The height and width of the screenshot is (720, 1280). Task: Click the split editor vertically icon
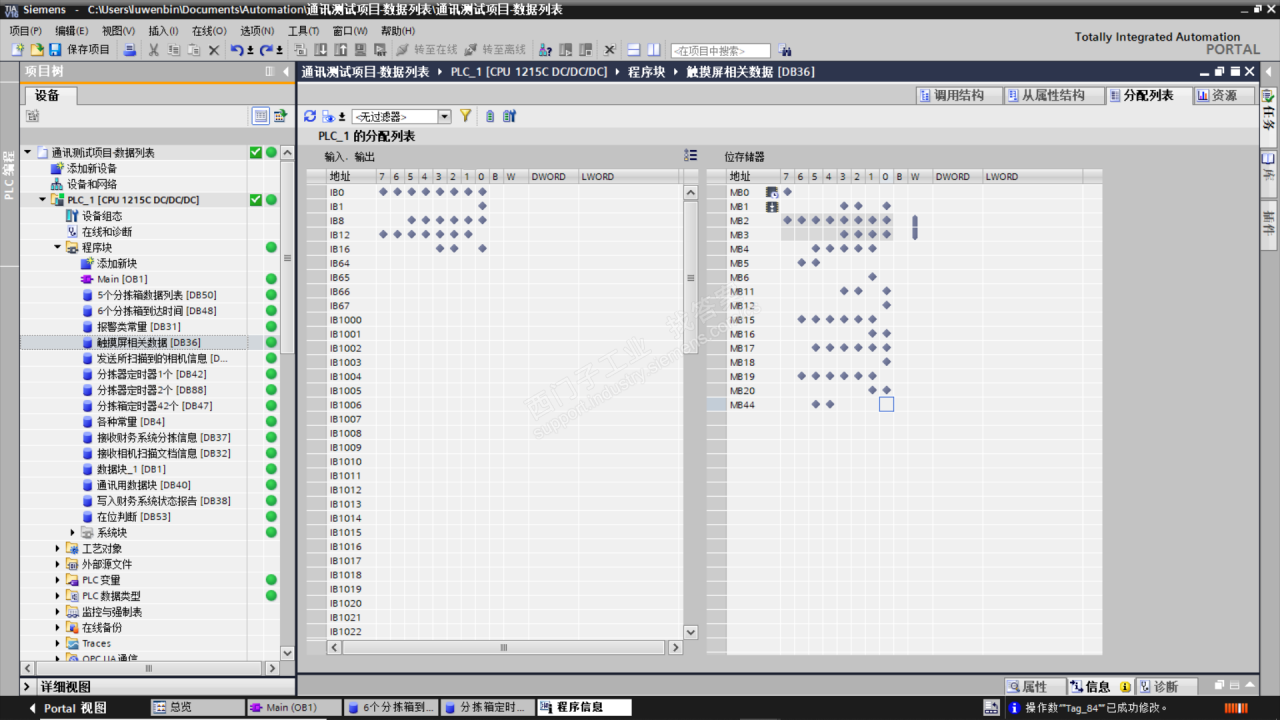[654, 49]
